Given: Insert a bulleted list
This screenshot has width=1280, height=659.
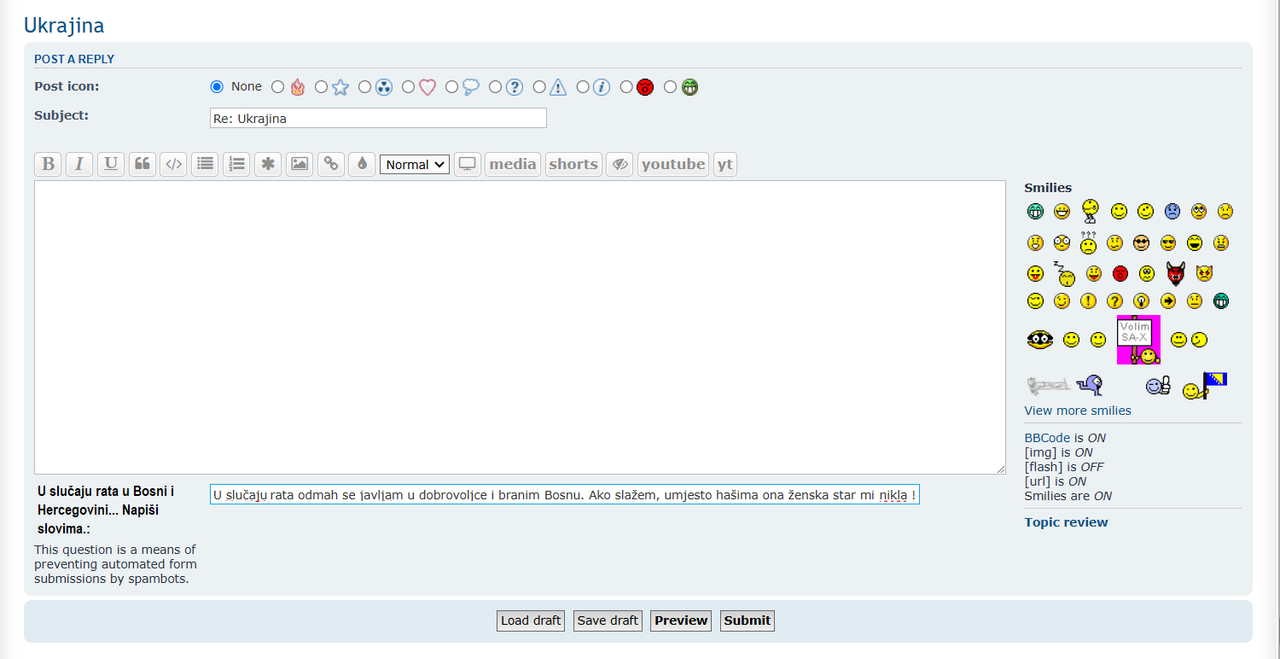Looking at the screenshot, I should [205, 164].
